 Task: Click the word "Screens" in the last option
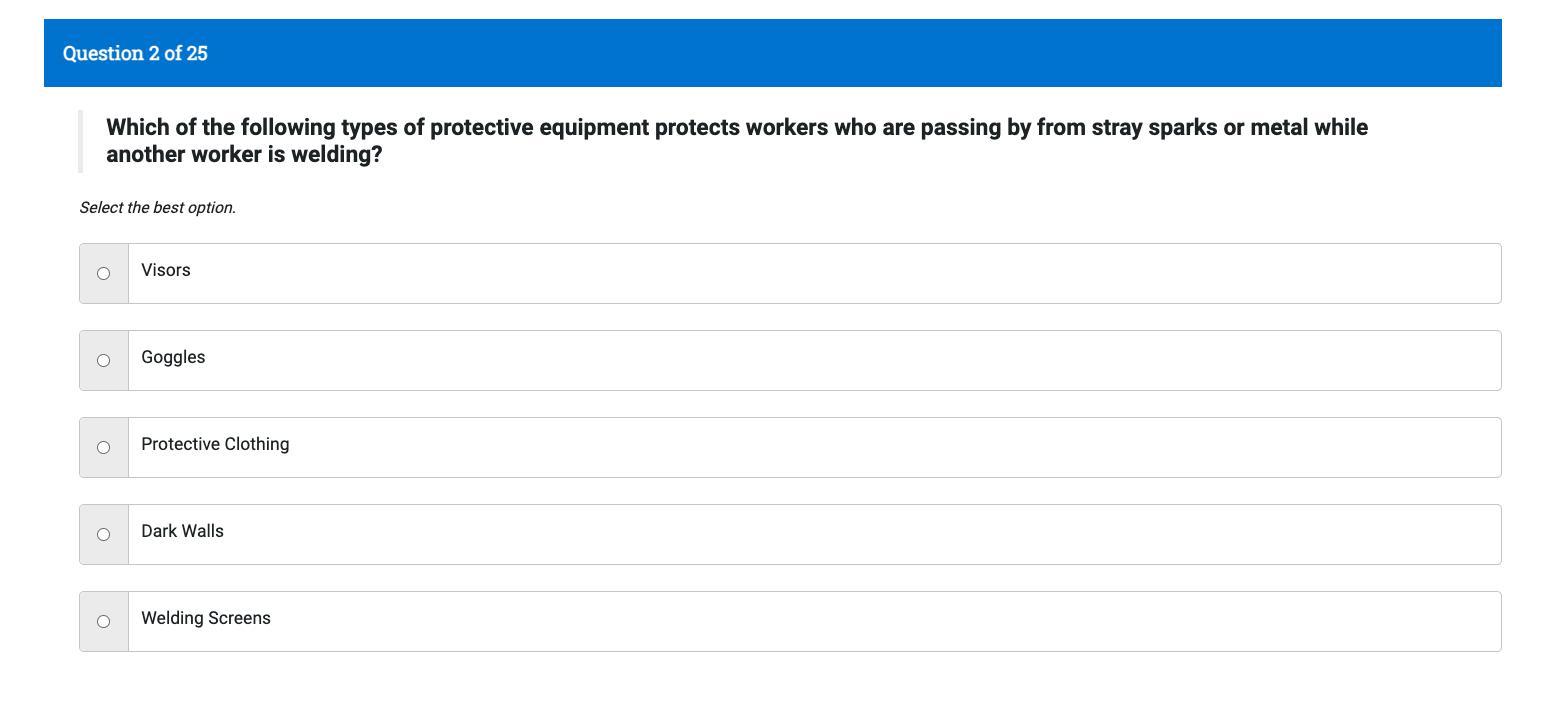pyautogui.click(x=238, y=618)
